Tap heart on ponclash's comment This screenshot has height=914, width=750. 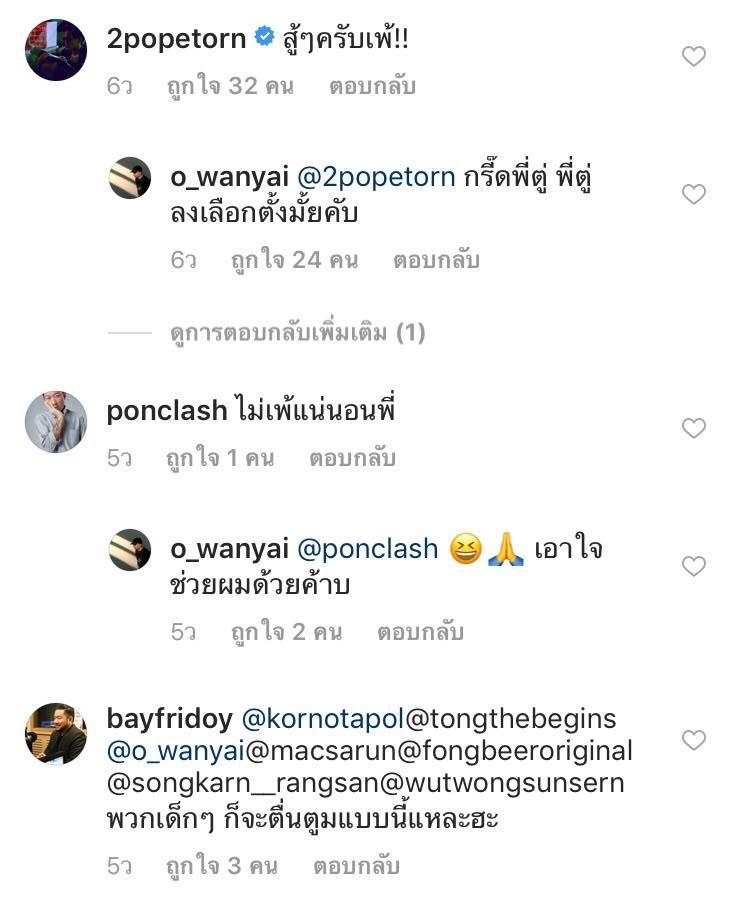693,429
